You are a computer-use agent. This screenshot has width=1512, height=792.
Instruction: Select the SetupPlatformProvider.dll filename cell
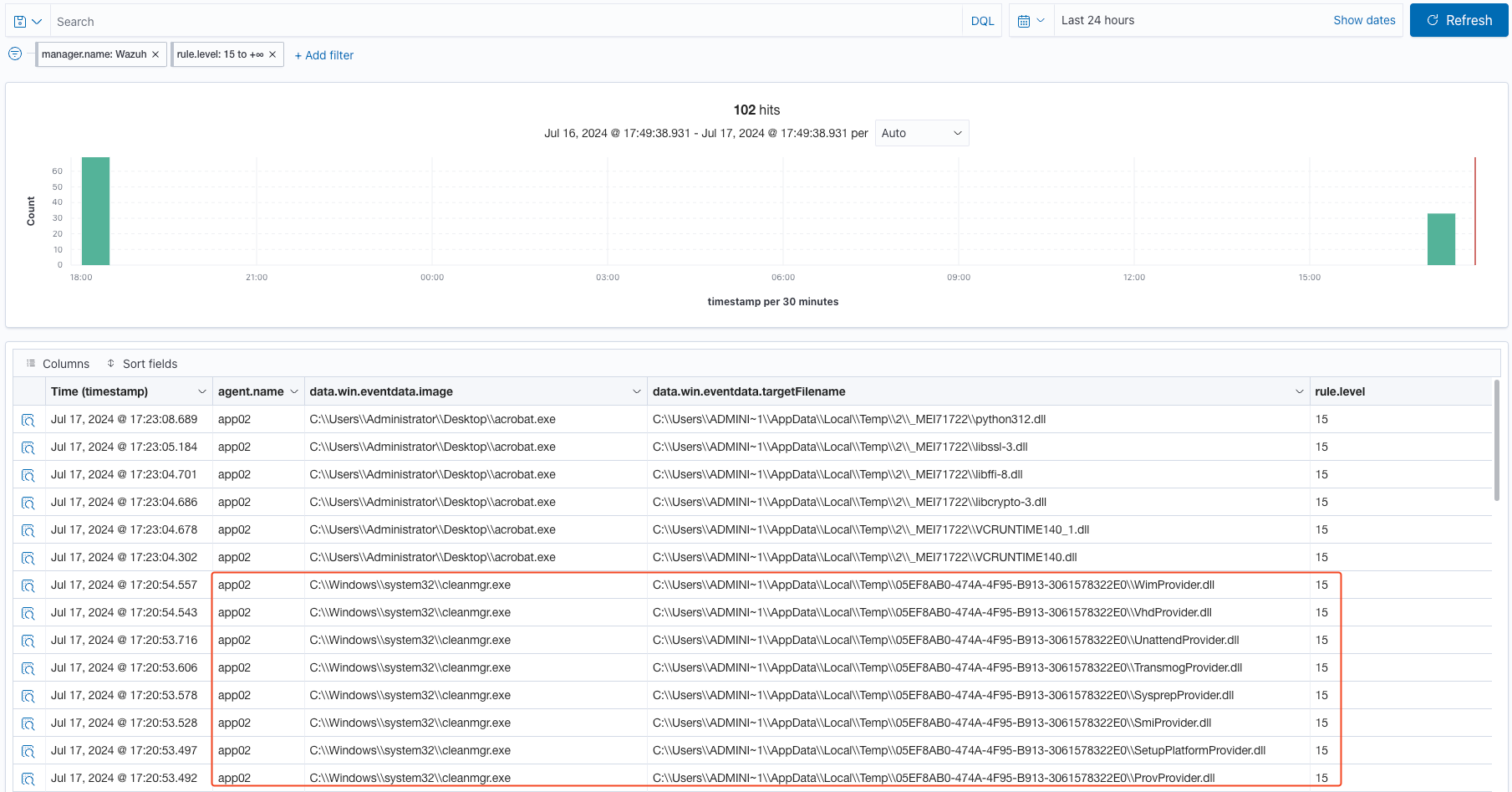pos(979,750)
